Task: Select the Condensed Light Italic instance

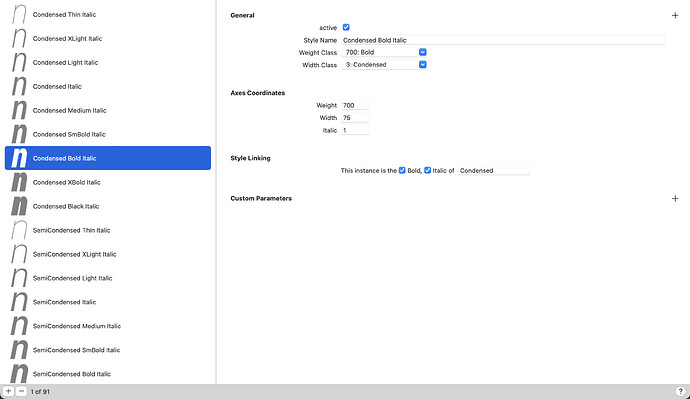Action: coord(108,62)
